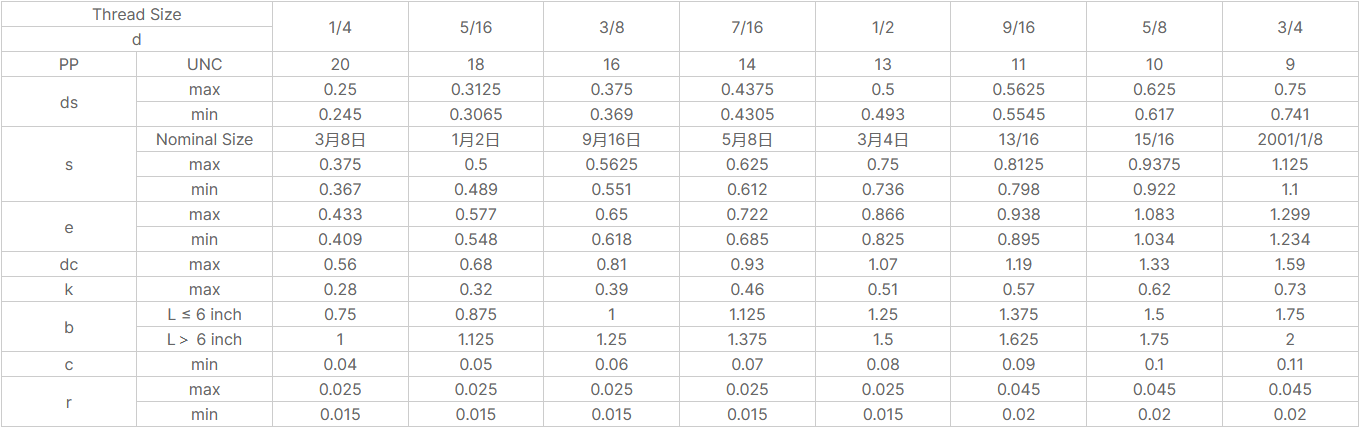
Task: Select the 7/16 thread size column header
Action: (x=747, y=27)
